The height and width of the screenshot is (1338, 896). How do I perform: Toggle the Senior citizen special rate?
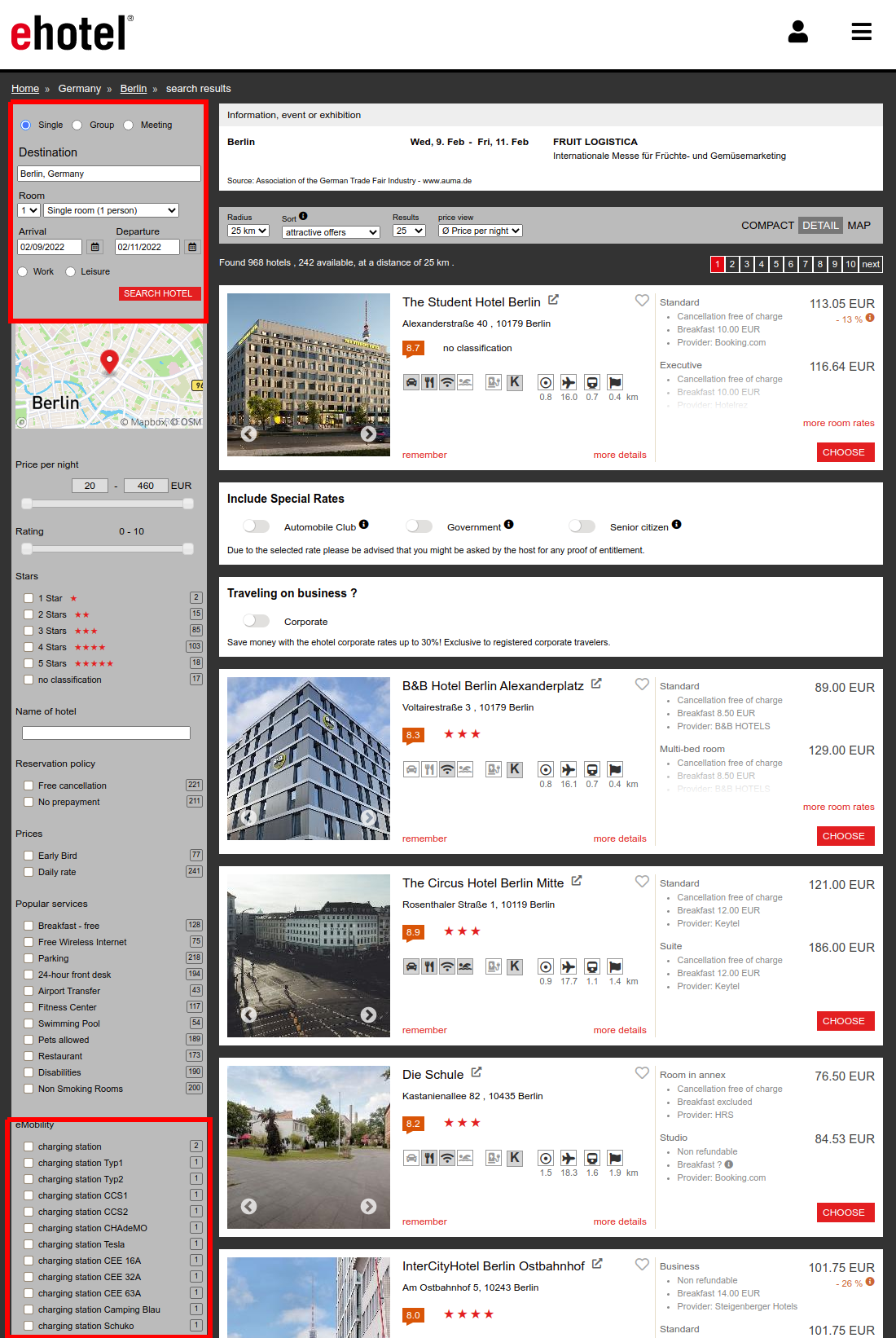582,526
